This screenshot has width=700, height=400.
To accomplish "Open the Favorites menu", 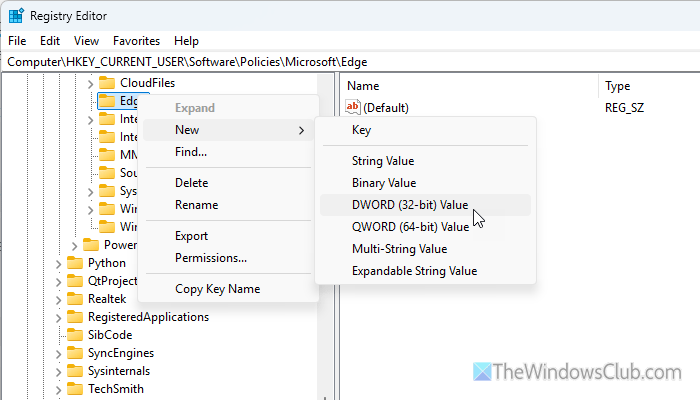I will pyautogui.click(x=136, y=41).
